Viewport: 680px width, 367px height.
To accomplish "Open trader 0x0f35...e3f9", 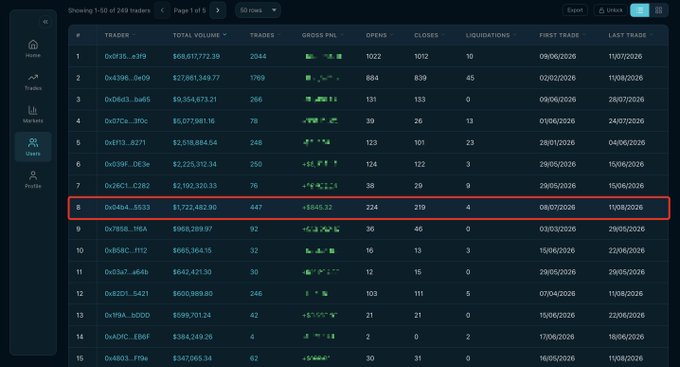I will point(125,56).
